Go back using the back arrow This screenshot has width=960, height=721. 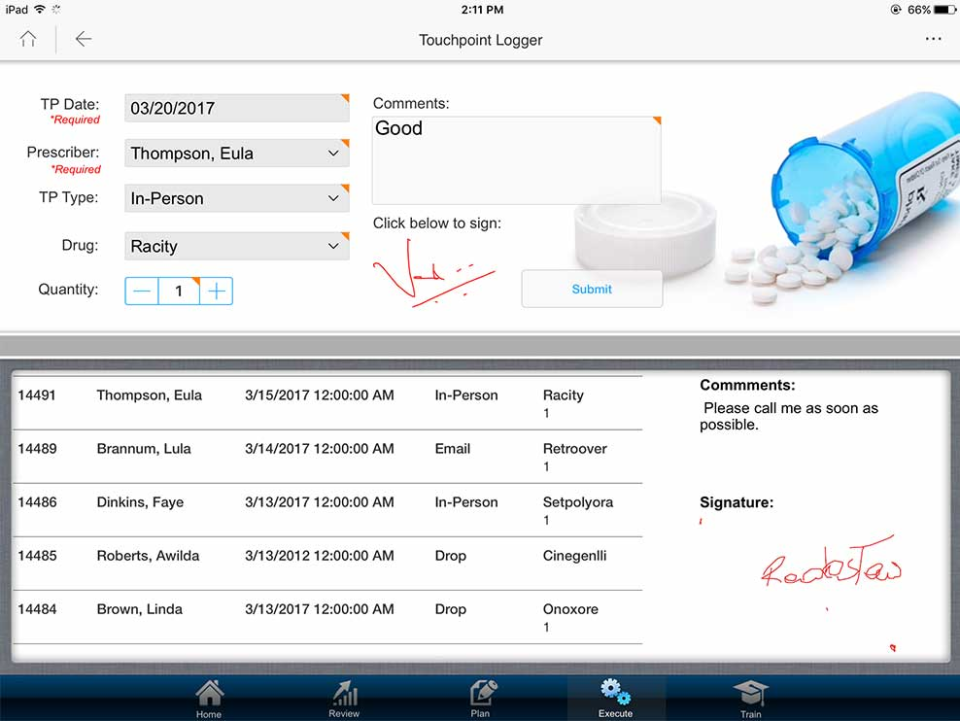point(83,39)
